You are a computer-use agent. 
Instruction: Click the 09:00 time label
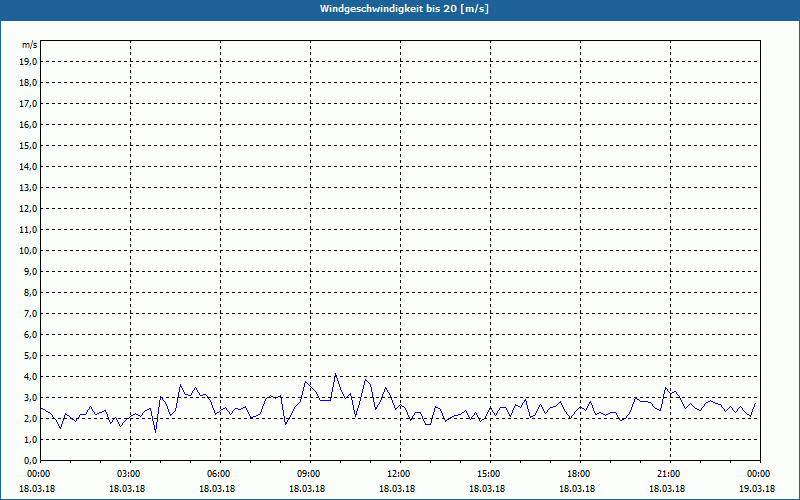310,474
